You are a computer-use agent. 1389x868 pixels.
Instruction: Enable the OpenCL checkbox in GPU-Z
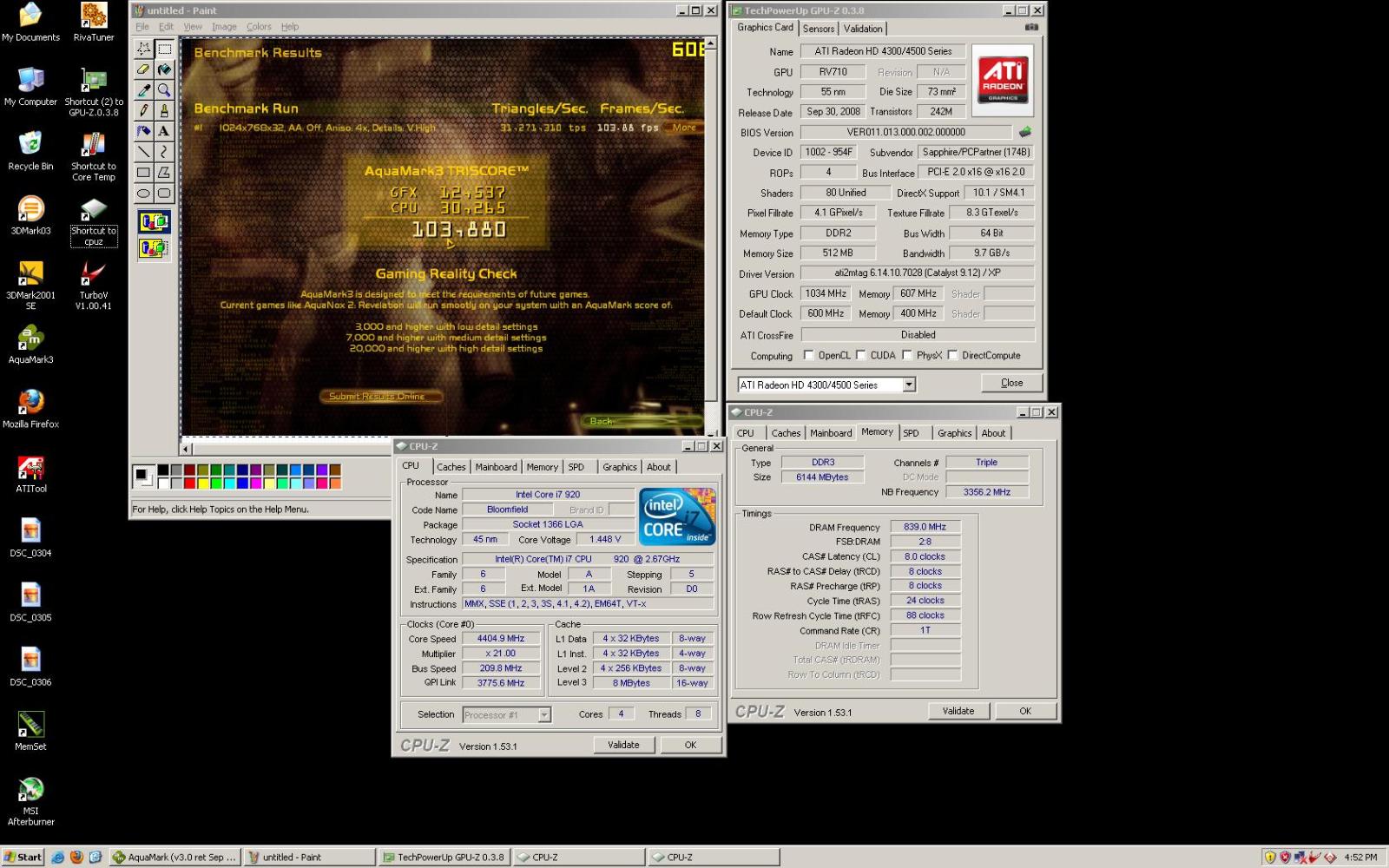[809, 355]
